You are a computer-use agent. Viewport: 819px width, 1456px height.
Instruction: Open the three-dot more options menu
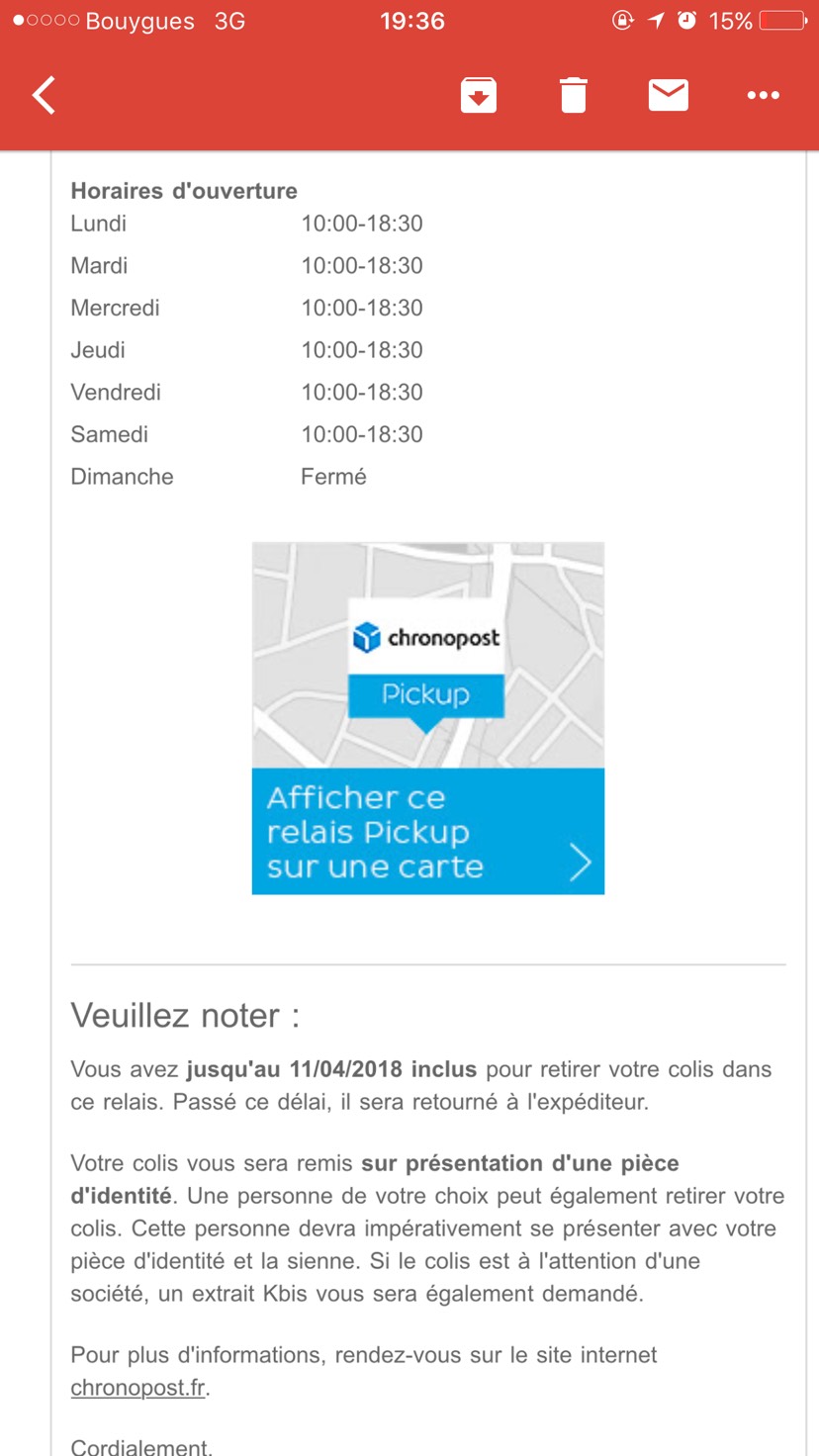[x=764, y=95]
